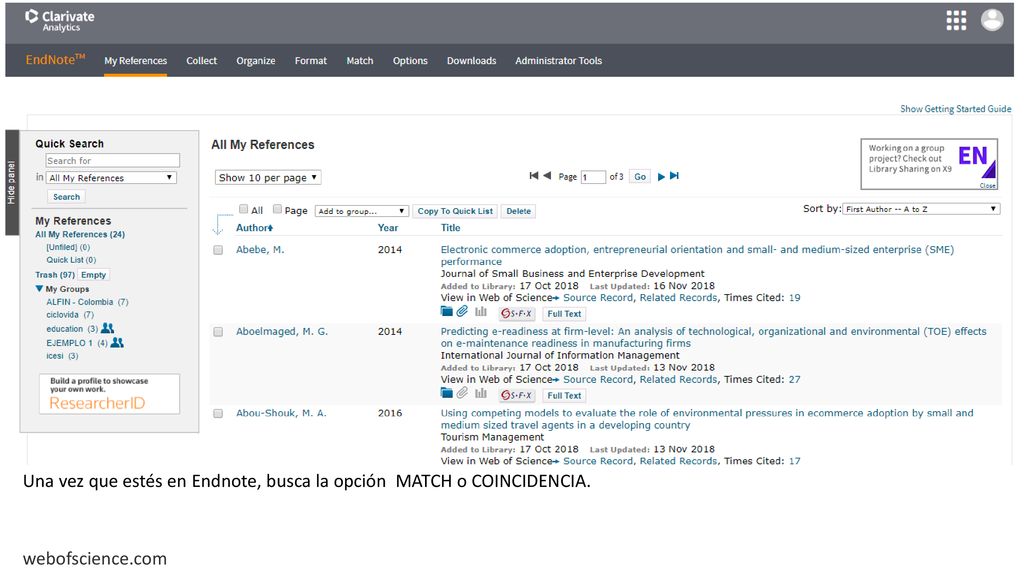
Task: Click paperclip icon for Aboelmaged reference
Action: 462,393
